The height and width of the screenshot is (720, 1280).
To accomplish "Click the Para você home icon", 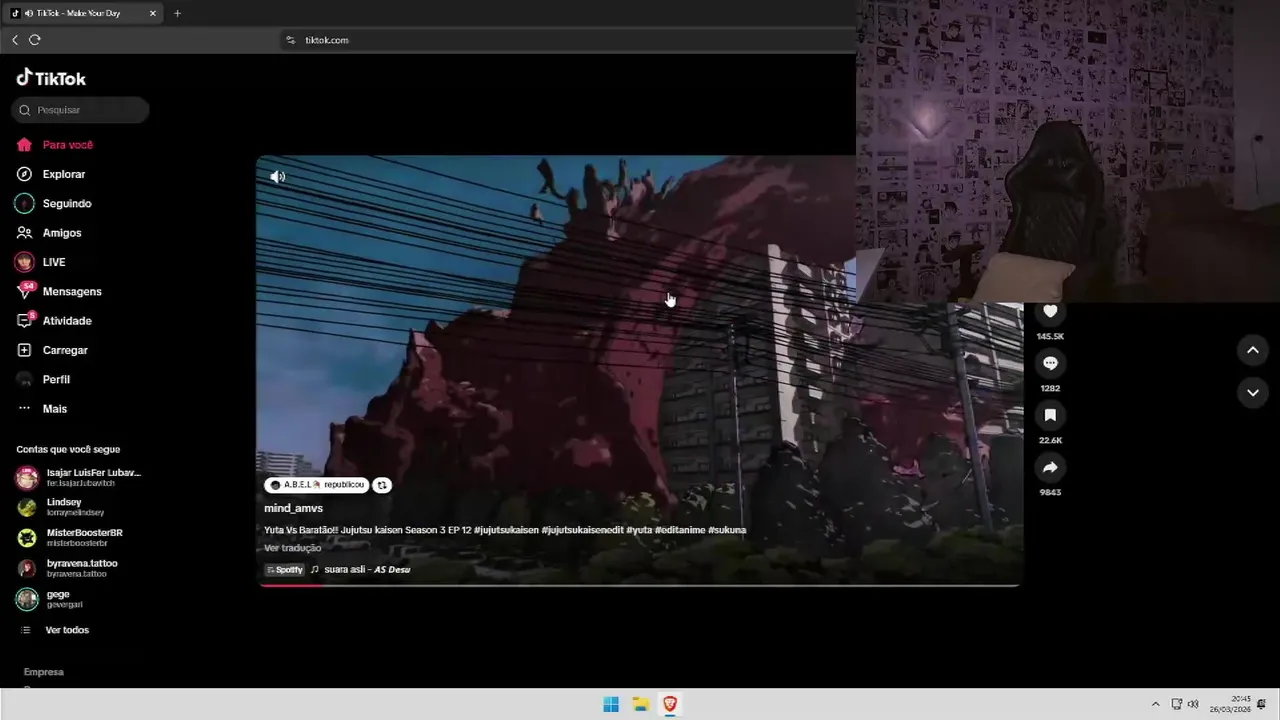I will [x=24, y=145].
